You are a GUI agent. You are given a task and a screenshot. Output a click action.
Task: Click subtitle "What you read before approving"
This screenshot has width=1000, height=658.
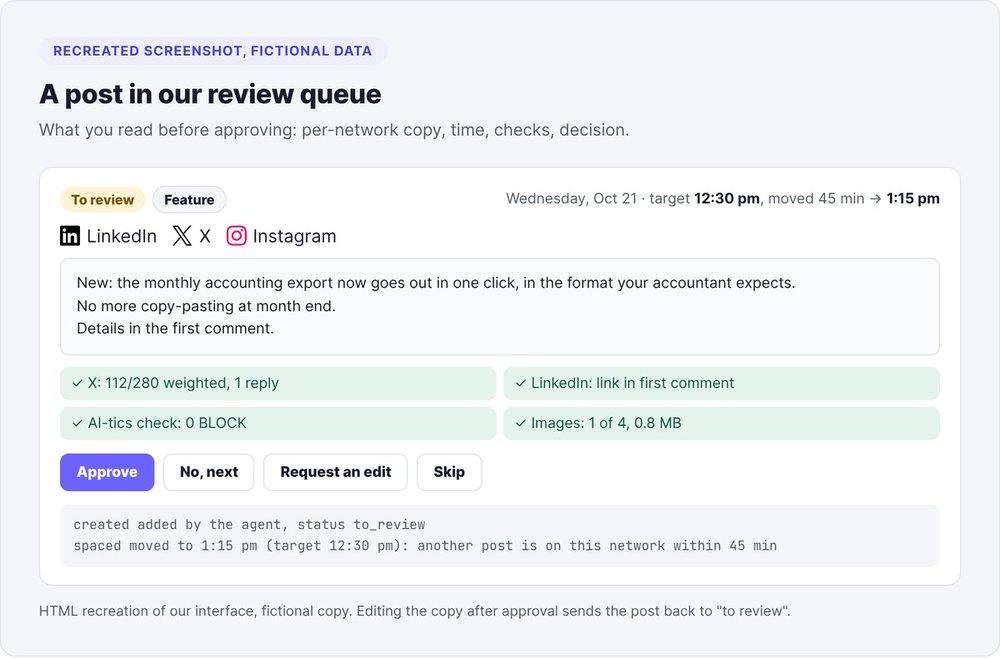(x=334, y=130)
